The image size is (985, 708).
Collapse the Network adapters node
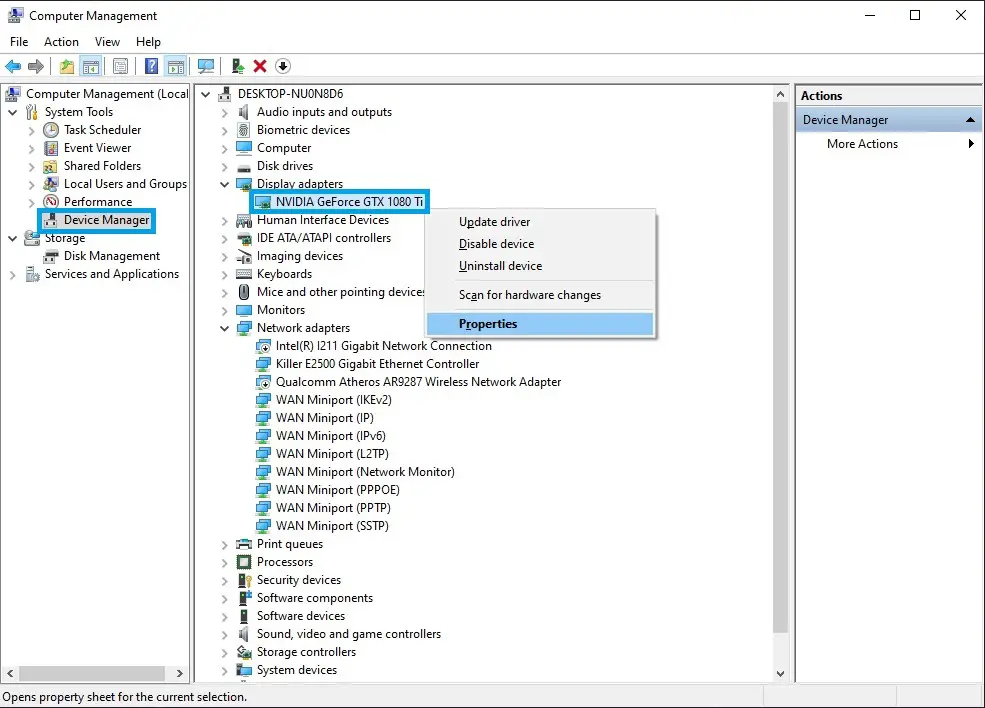click(x=224, y=328)
